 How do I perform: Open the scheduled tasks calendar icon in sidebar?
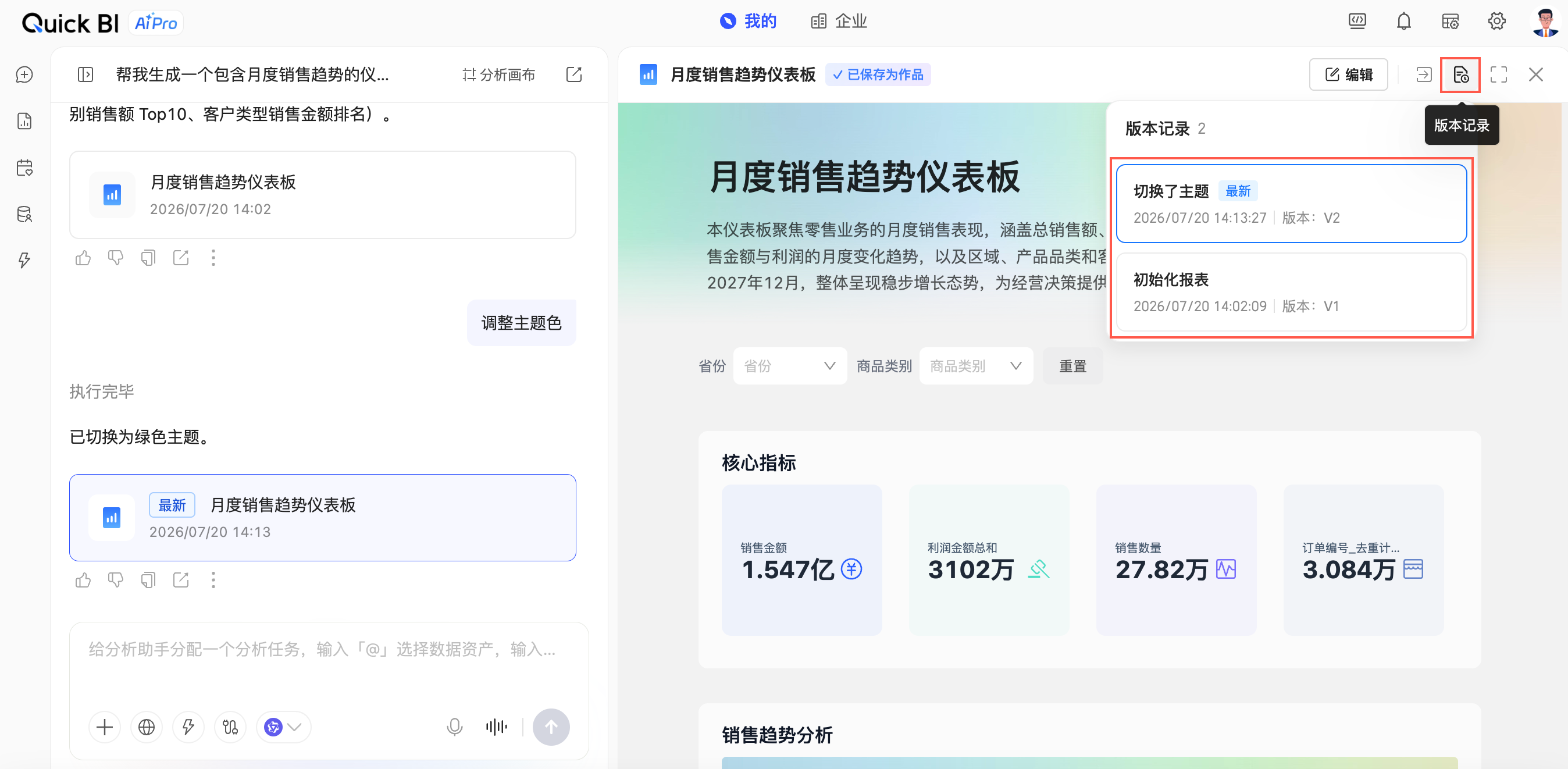[x=24, y=168]
